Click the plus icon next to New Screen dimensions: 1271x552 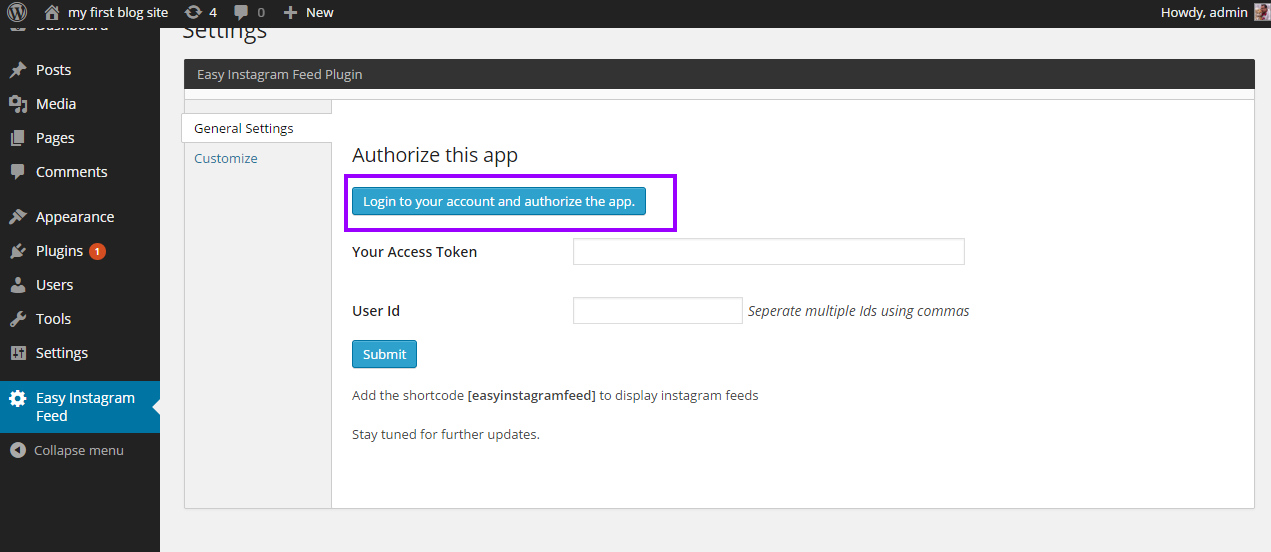click(x=290, y=12)
